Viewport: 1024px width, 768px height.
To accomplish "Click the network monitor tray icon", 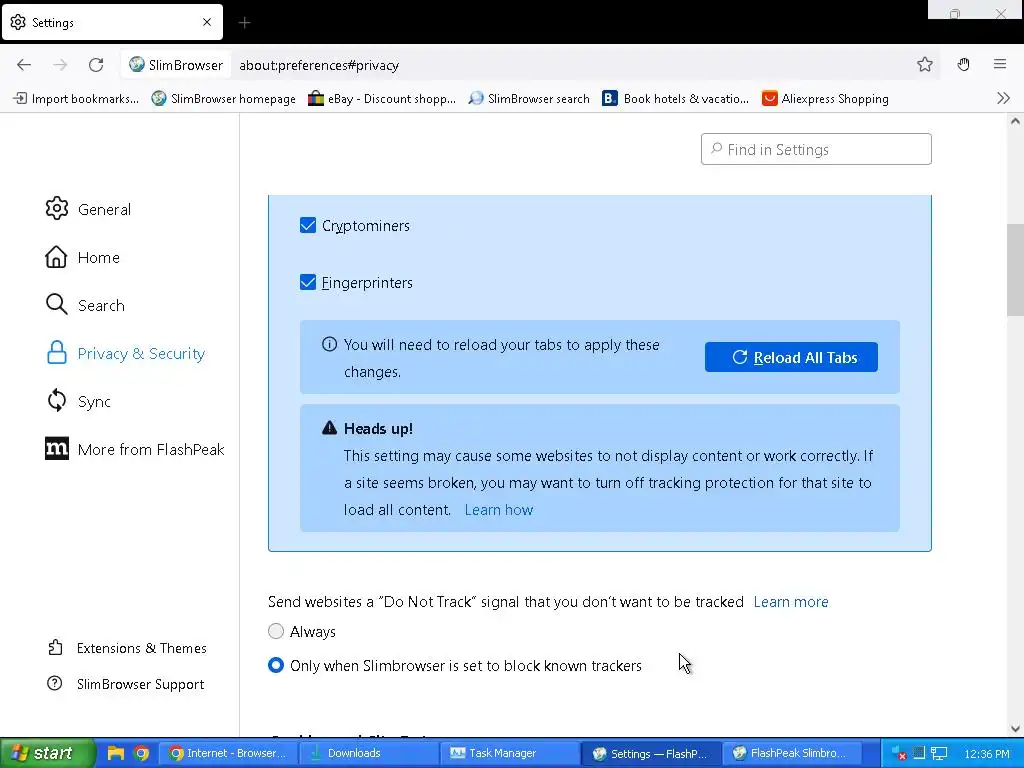I will [x=939, y=754].
